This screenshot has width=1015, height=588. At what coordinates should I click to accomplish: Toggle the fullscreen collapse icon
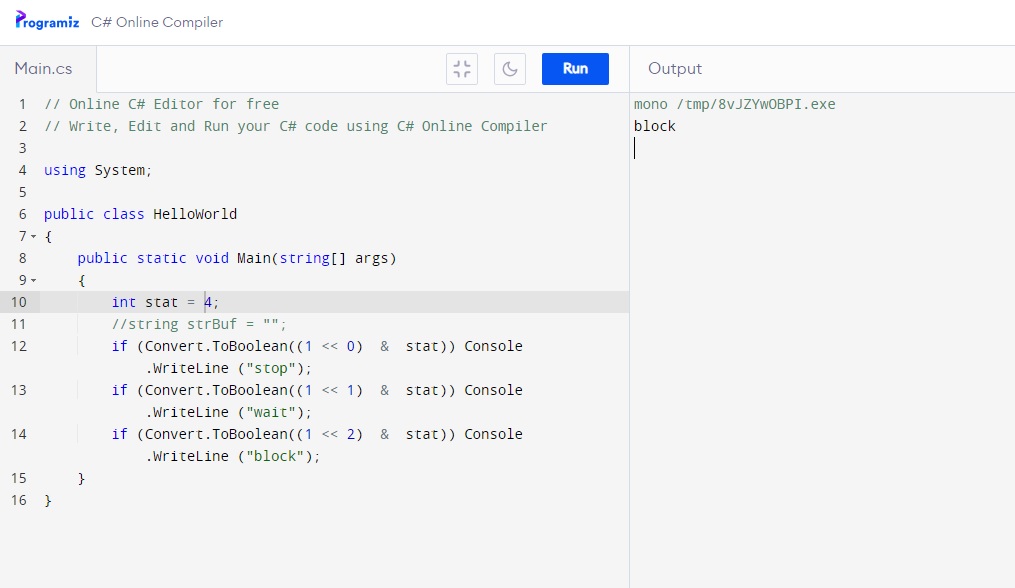tap(462, 69)
